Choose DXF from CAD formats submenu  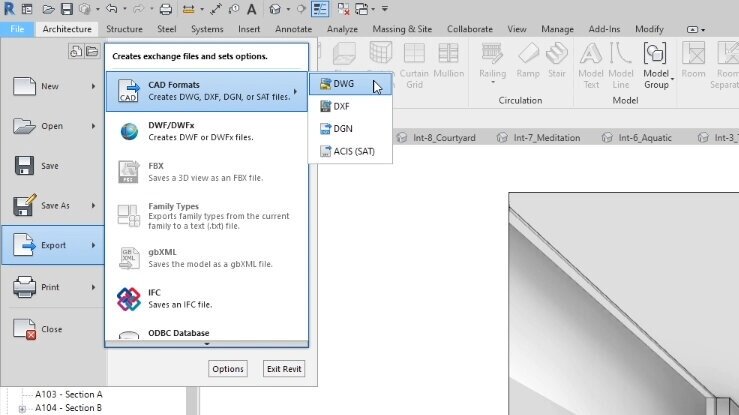pos(350,106)
